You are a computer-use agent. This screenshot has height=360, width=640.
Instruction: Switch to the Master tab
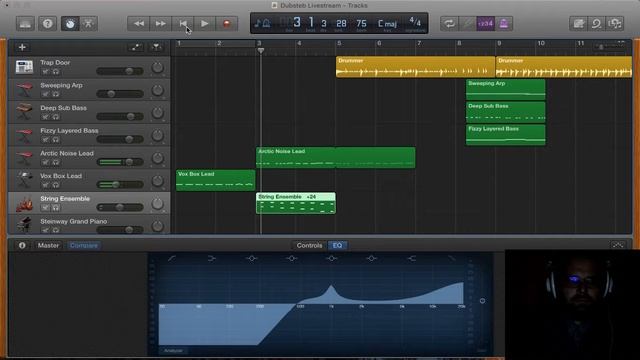(x=48, y=245)
